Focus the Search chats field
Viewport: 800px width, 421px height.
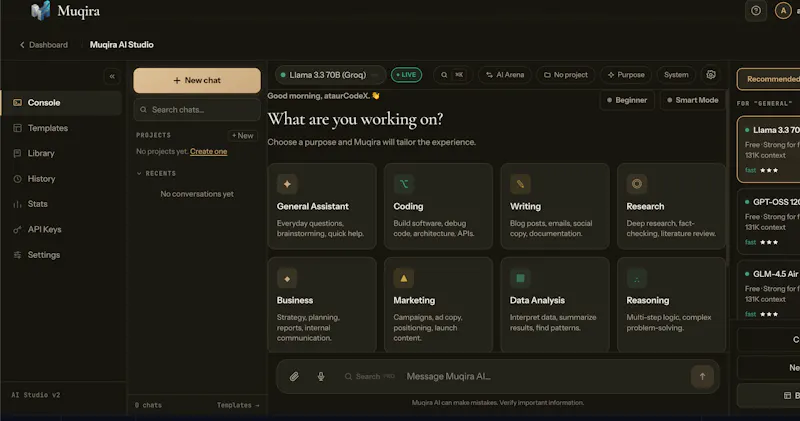pyautogui.click(x=197, y=110)
